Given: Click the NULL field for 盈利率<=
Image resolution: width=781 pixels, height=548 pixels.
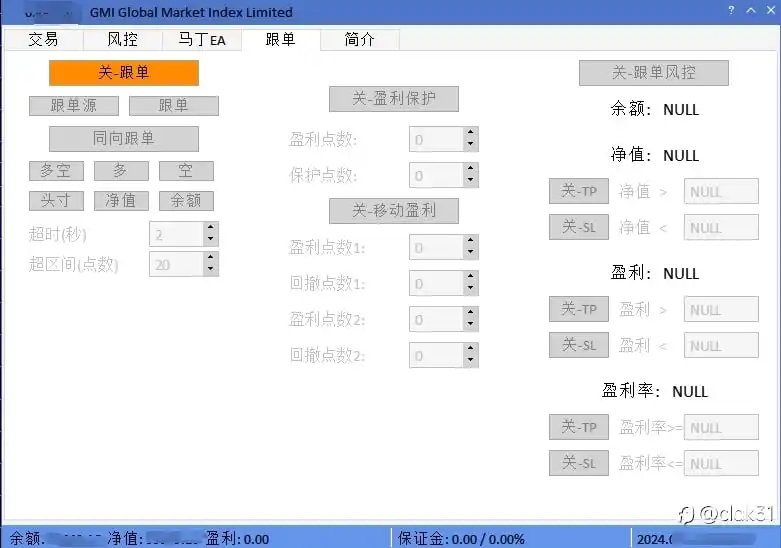Looking at the screenshot, I should [x=721, y=463].
